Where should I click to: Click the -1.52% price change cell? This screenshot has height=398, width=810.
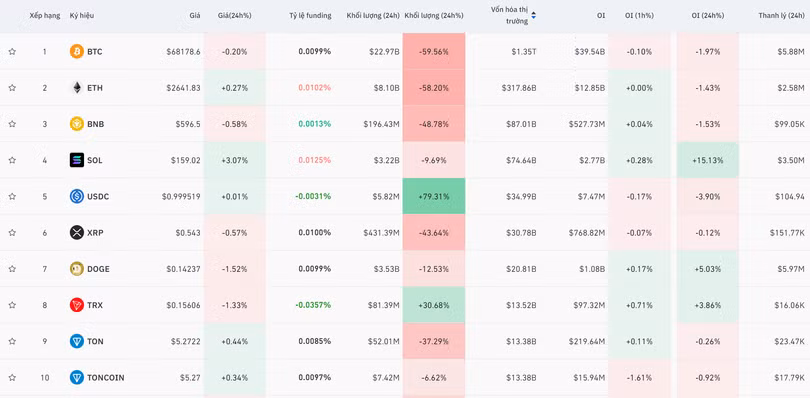pyautogui.click(x=235, y=269)
